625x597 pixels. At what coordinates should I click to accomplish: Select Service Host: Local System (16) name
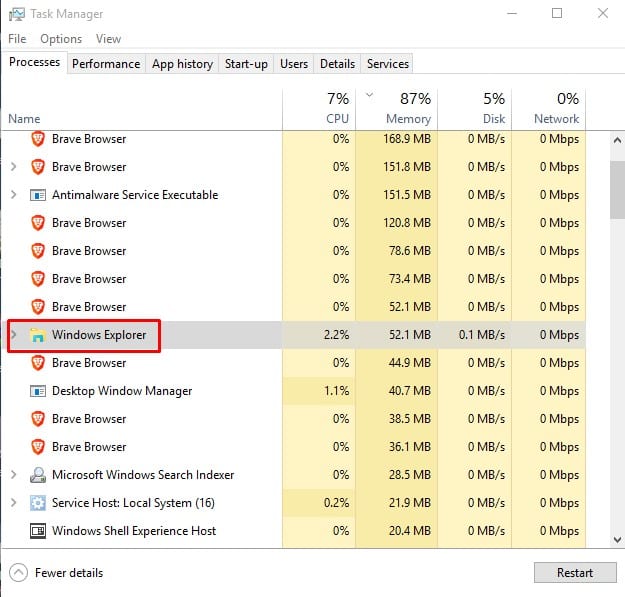pyautogui.click(x=133, y=503)
